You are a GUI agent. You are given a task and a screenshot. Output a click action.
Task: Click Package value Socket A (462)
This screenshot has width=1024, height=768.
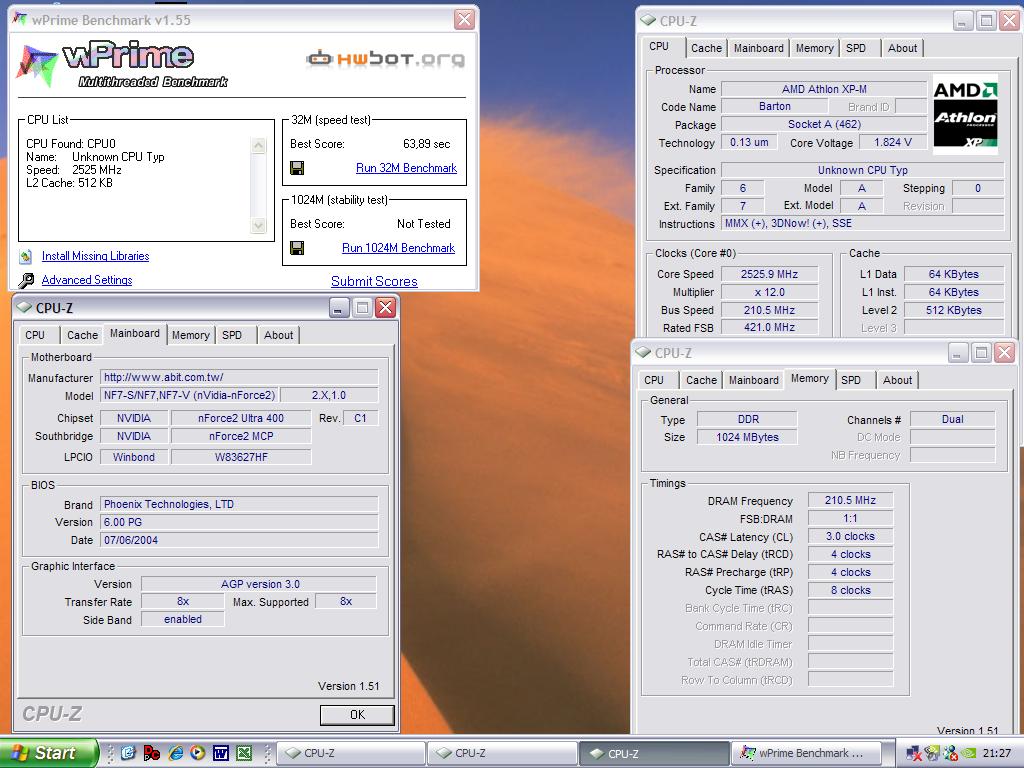point(824,124)
